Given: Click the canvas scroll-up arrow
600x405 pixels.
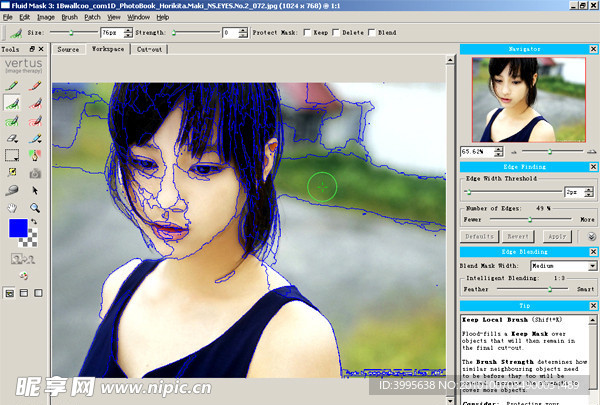Looking at the screenshot, I should click(450, 60).
